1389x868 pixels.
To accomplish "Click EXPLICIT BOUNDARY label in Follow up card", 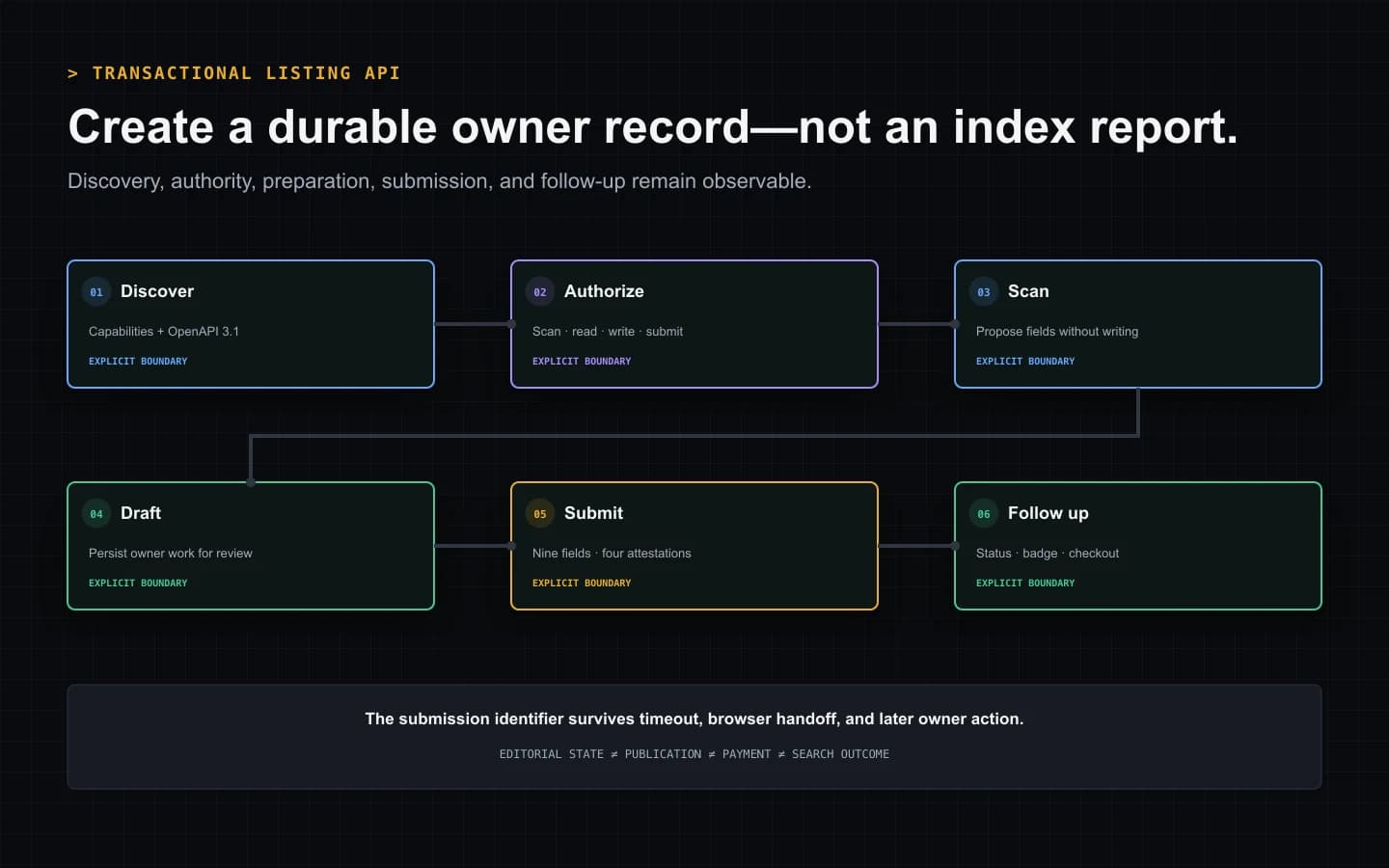I will click(x=1025, y=583).
